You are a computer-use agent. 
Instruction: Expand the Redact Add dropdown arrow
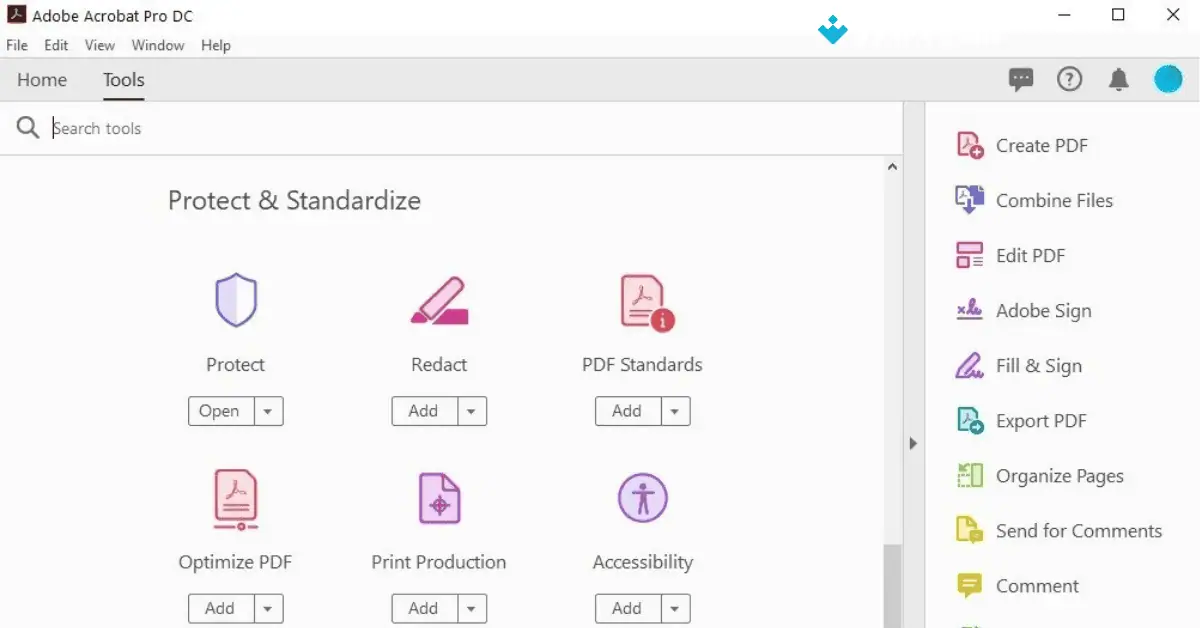tap(471, 411)
